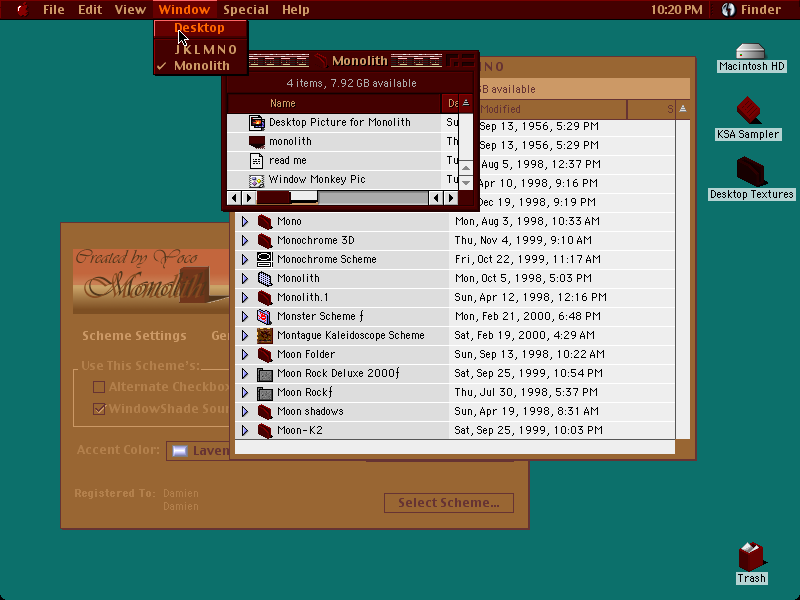Choose Monolith in the Window menu

coord(201,66)
